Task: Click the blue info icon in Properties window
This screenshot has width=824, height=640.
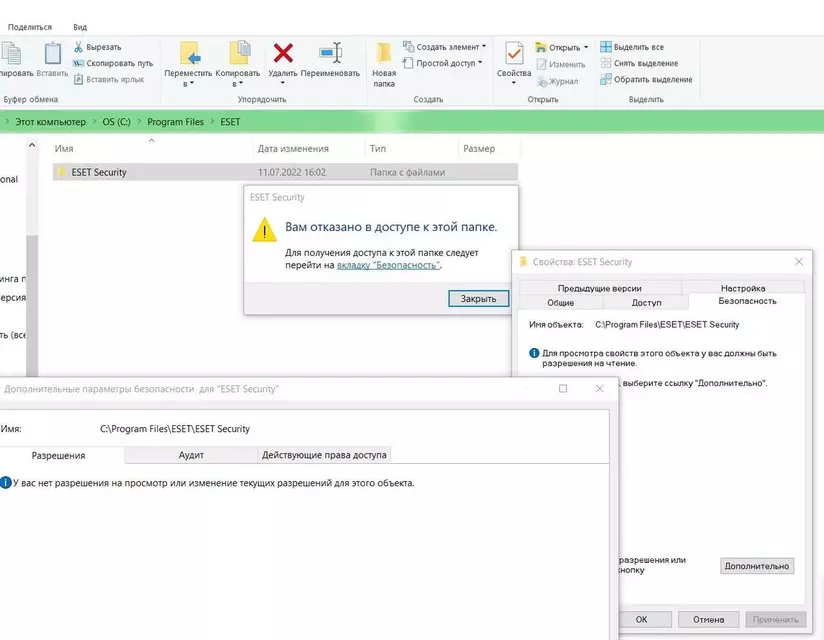Action: [x=534, y=353]
